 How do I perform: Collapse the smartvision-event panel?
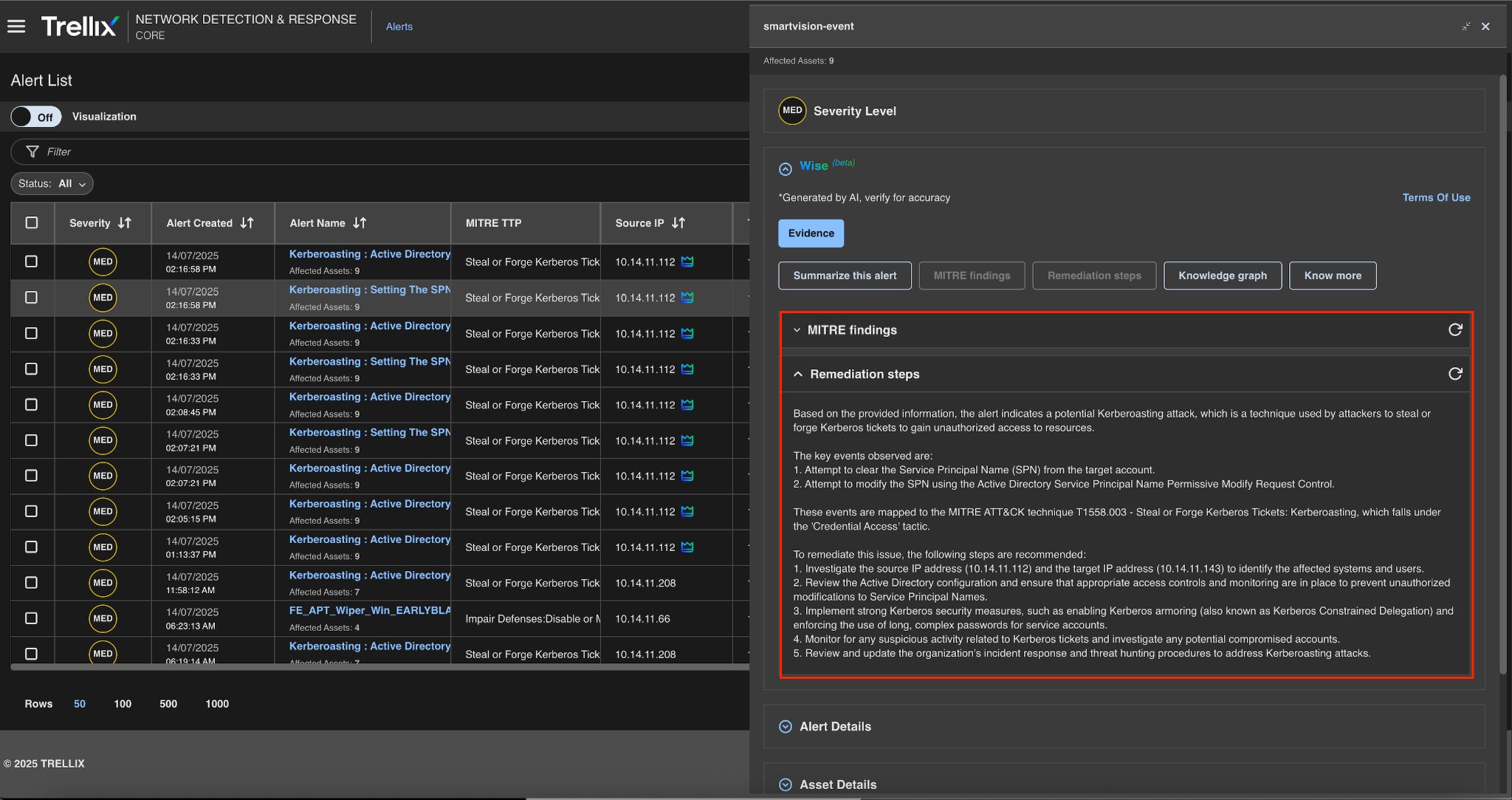[x=1465, y=27]
